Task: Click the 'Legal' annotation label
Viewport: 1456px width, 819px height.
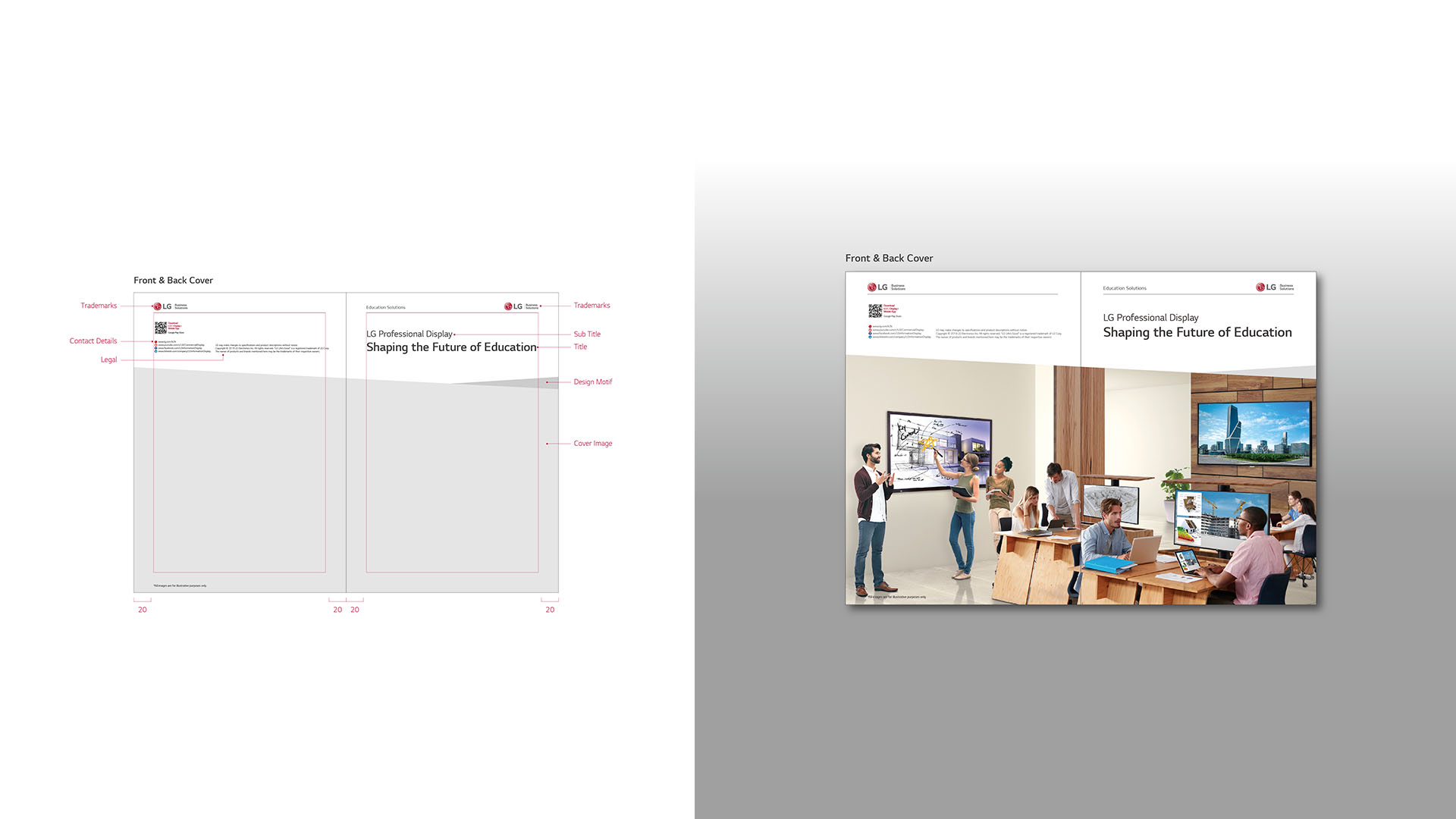Action: pos(108,360)
